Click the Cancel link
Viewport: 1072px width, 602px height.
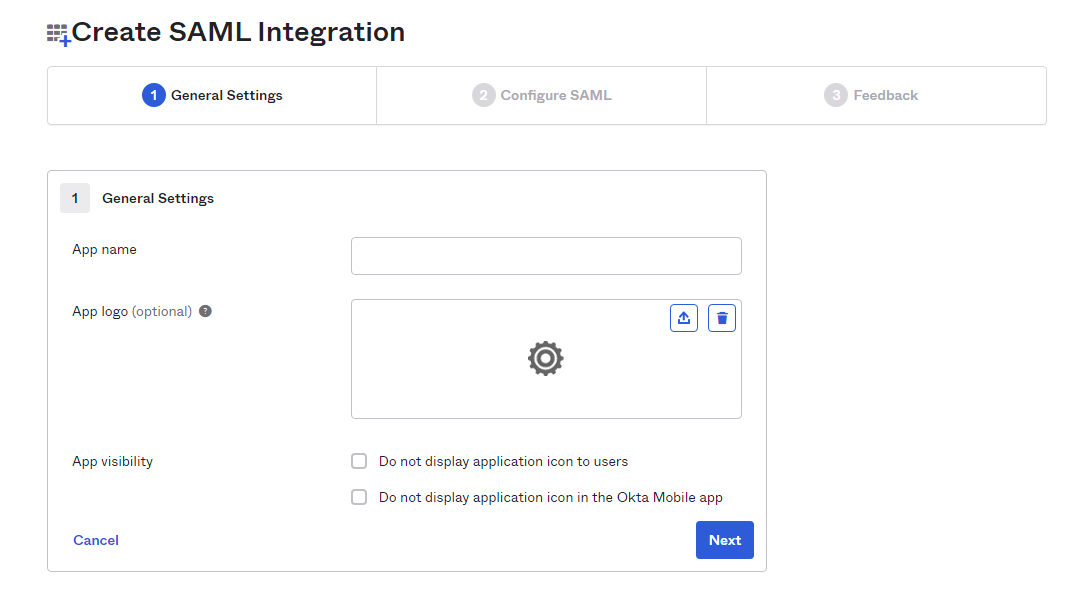[x=96, y=540]
